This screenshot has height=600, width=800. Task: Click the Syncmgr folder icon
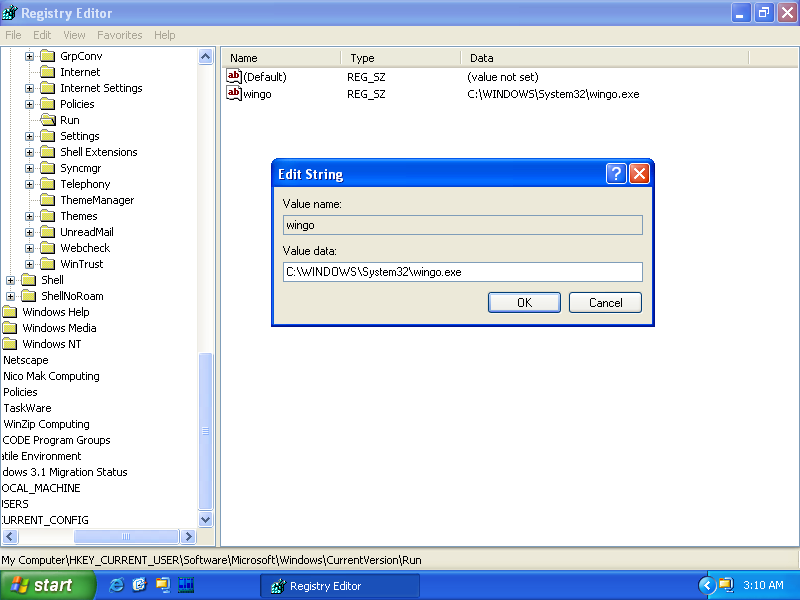click(47, 168)
